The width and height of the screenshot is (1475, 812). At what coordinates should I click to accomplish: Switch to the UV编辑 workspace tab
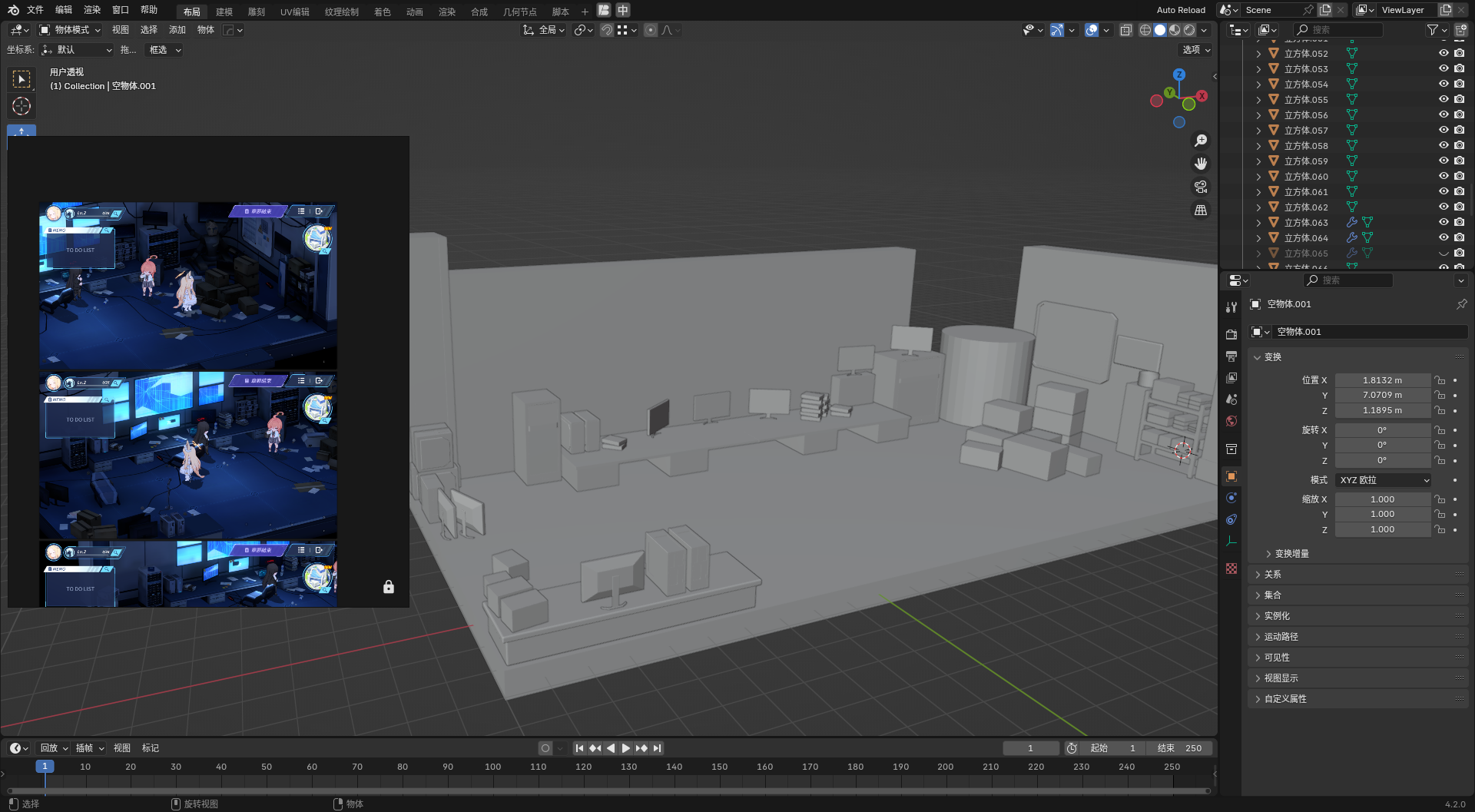pyautogui.click(x=294, y=12)
